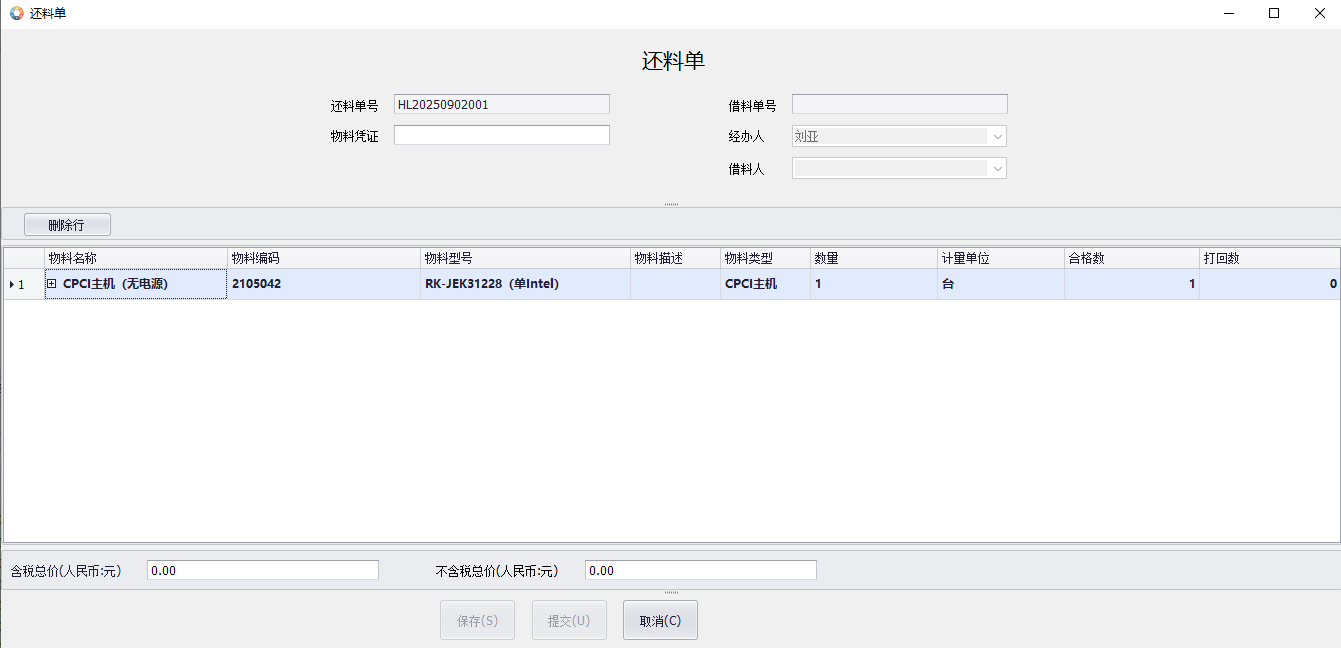Click the 不含税总价 amount field

(700, 570)
